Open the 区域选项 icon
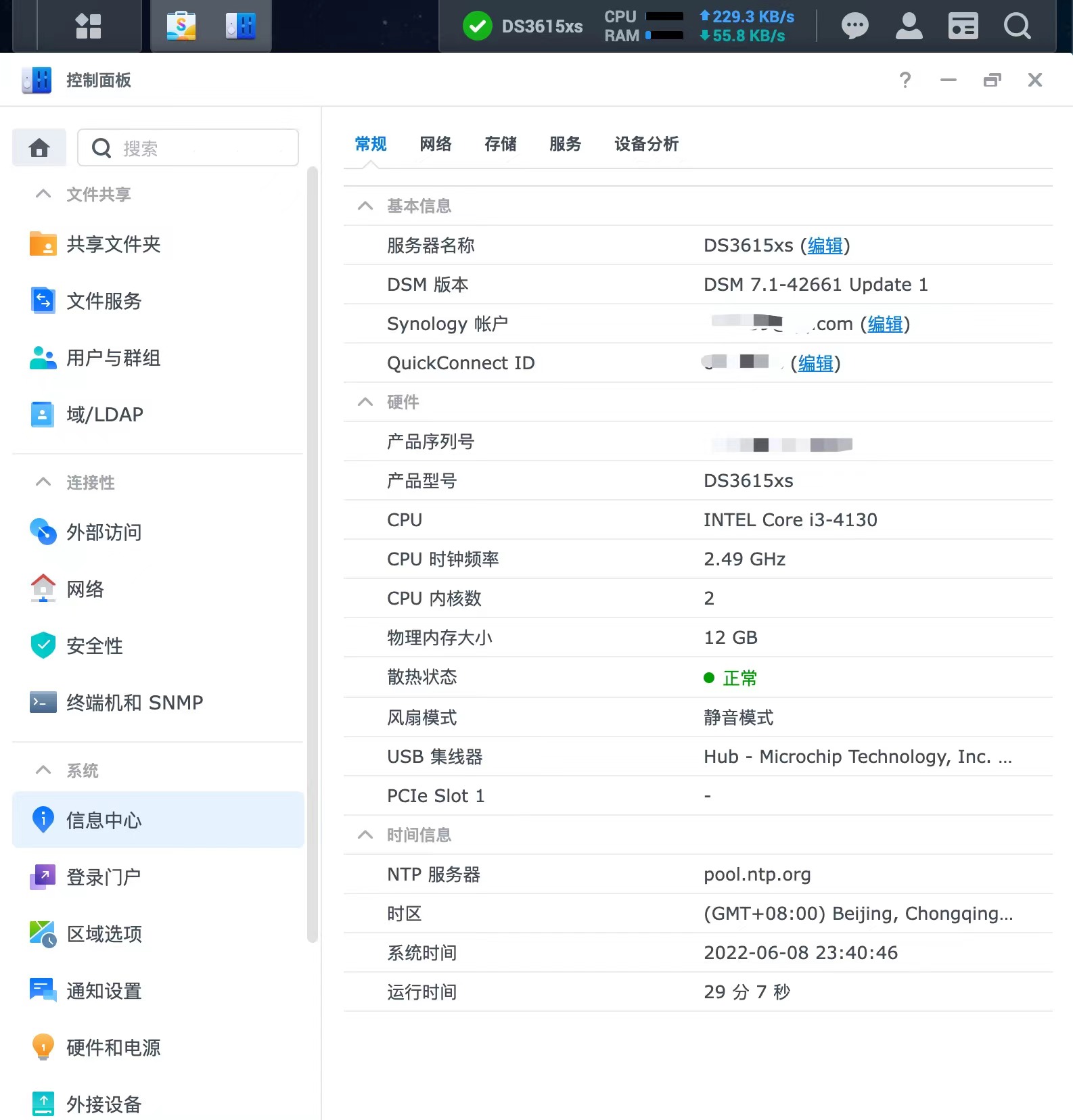This screenshot has height=1120, width=1073. tap(43, 934)
